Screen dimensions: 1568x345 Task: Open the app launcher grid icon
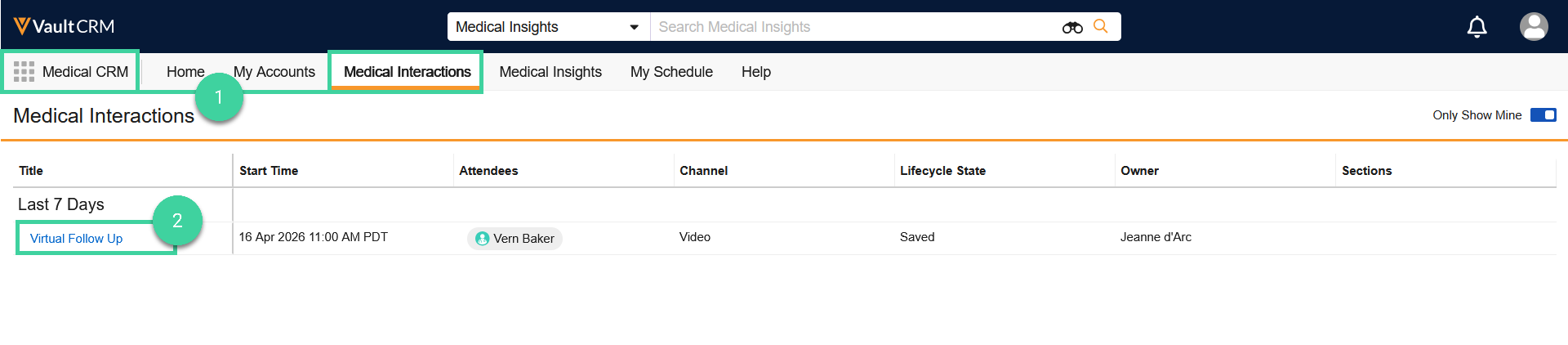click(24, 72)
